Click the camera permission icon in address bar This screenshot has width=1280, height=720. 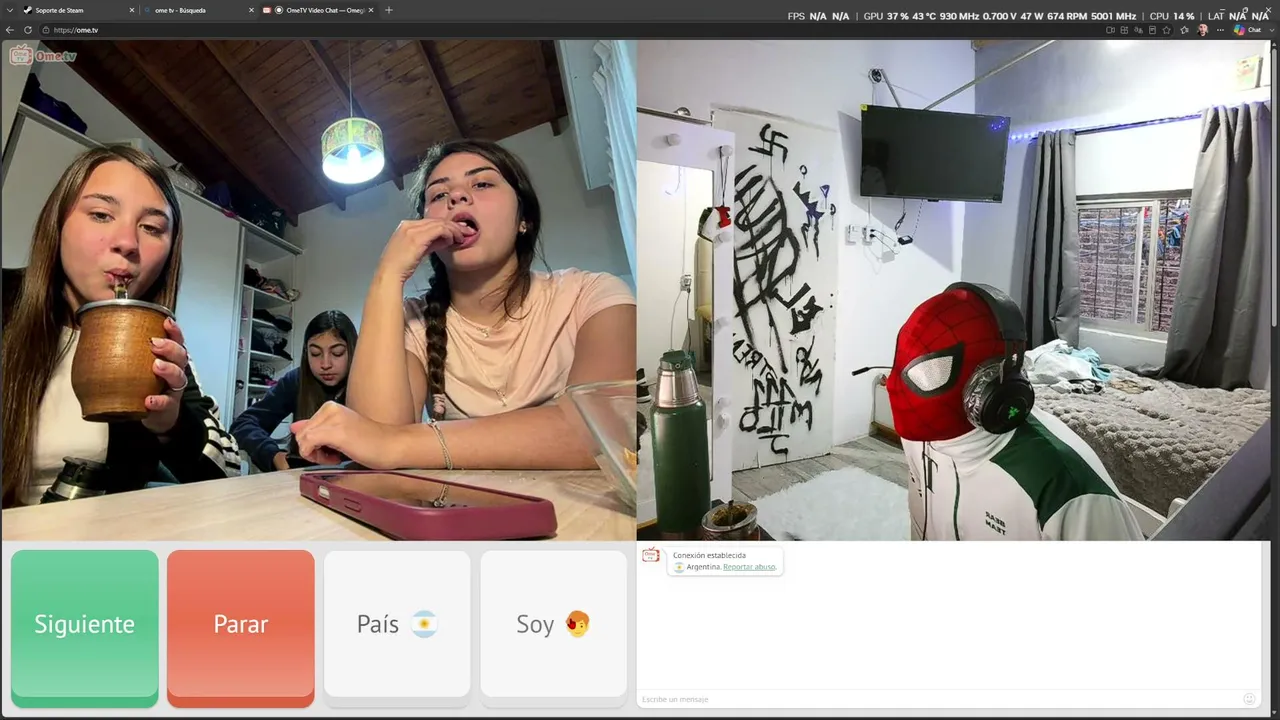pos(1111,30)
